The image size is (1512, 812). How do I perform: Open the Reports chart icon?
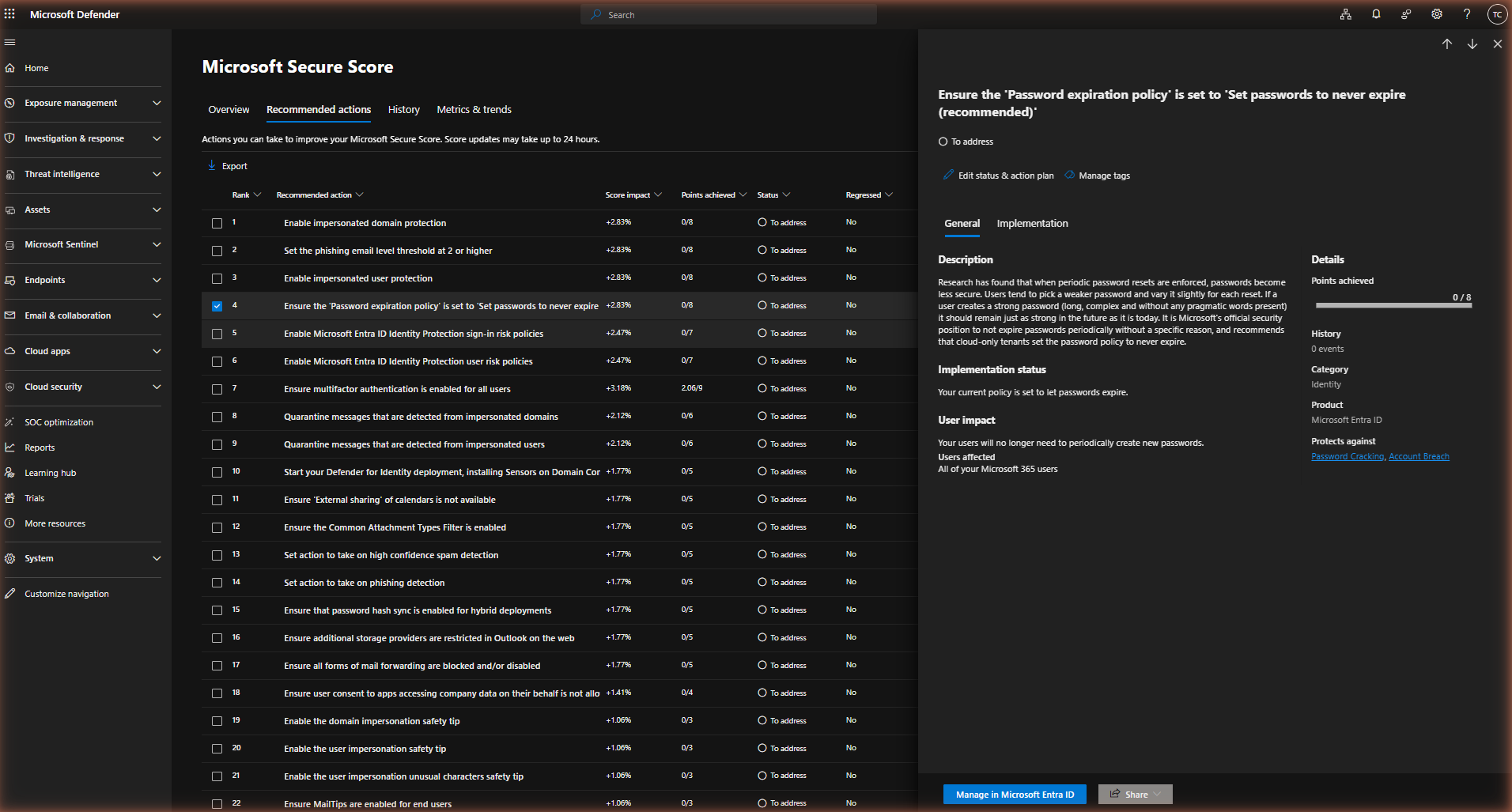pos(9,448)
